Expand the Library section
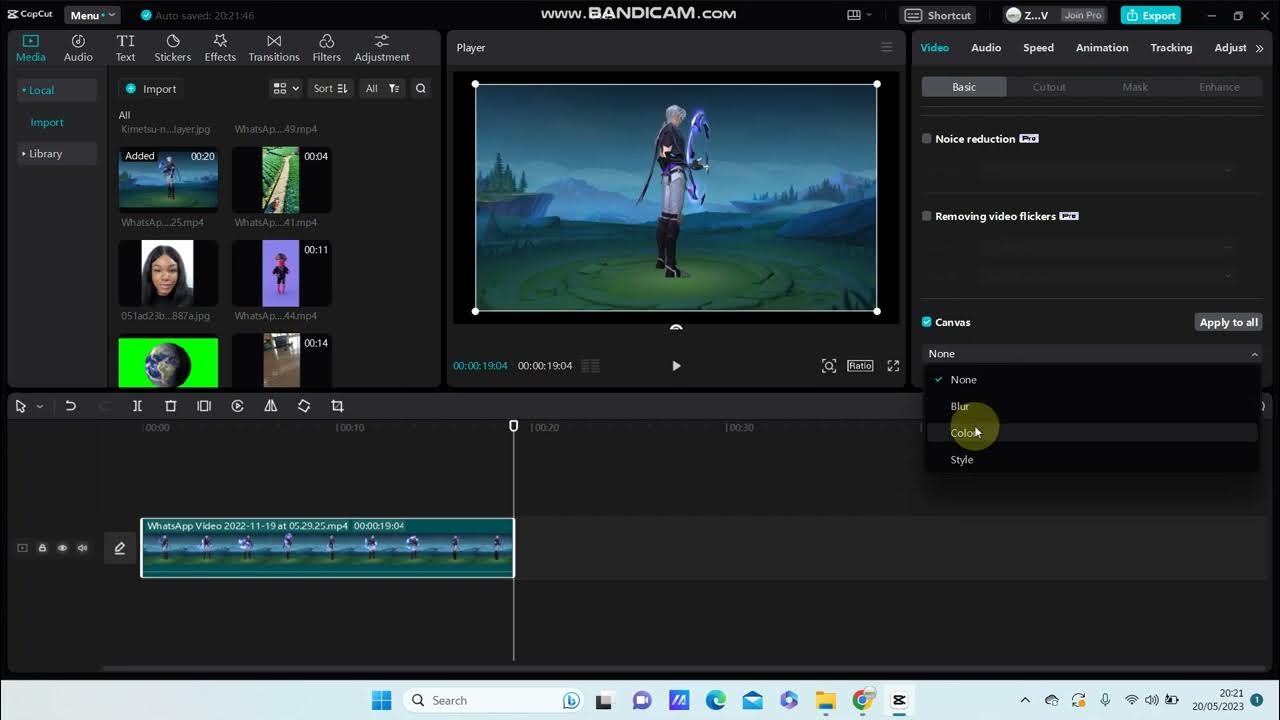The image size is (1280, 720). pyautogui.click(x=57, y=154)
